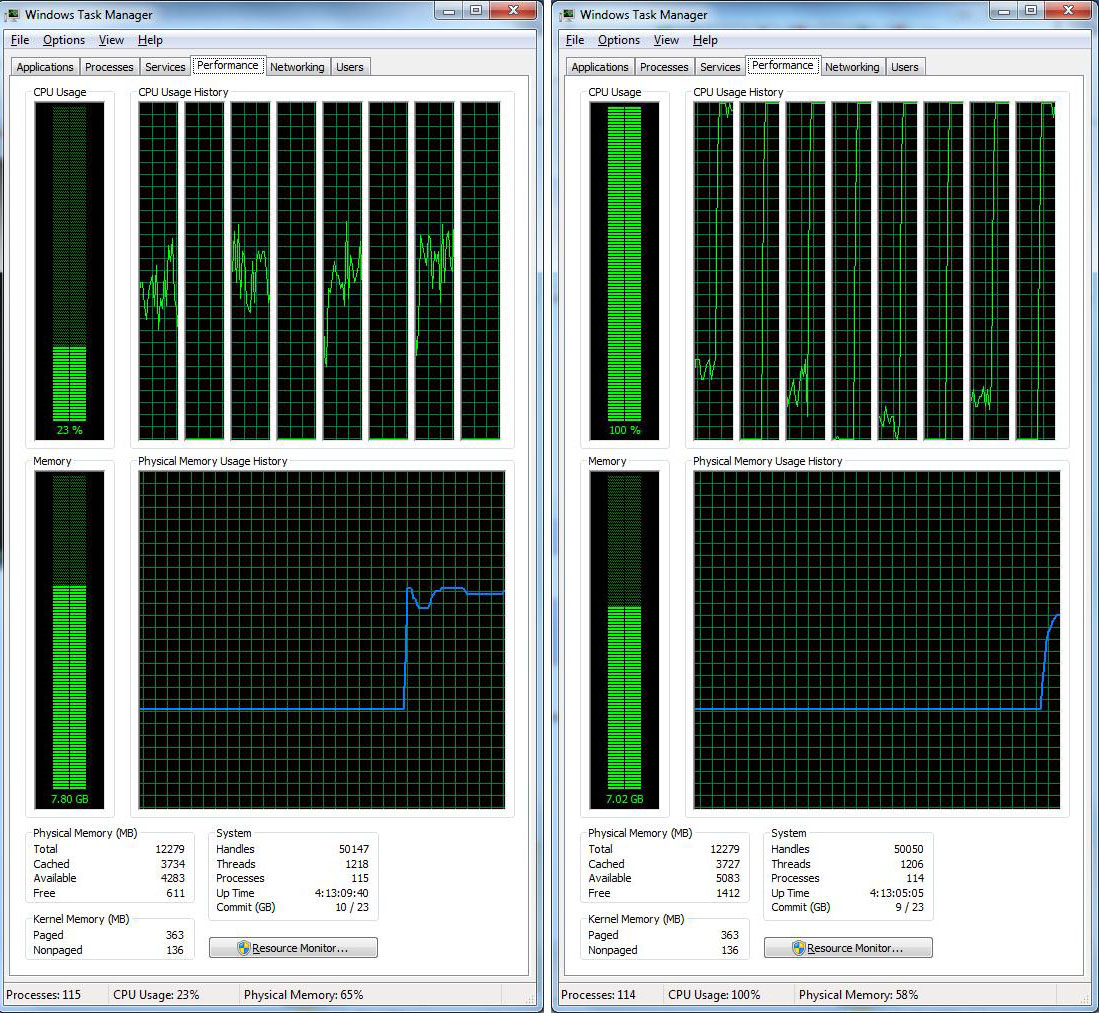This screenshot has height=1013, width=1099.
Task: Maximize the left Task Manager window
Action: (476, 11)
